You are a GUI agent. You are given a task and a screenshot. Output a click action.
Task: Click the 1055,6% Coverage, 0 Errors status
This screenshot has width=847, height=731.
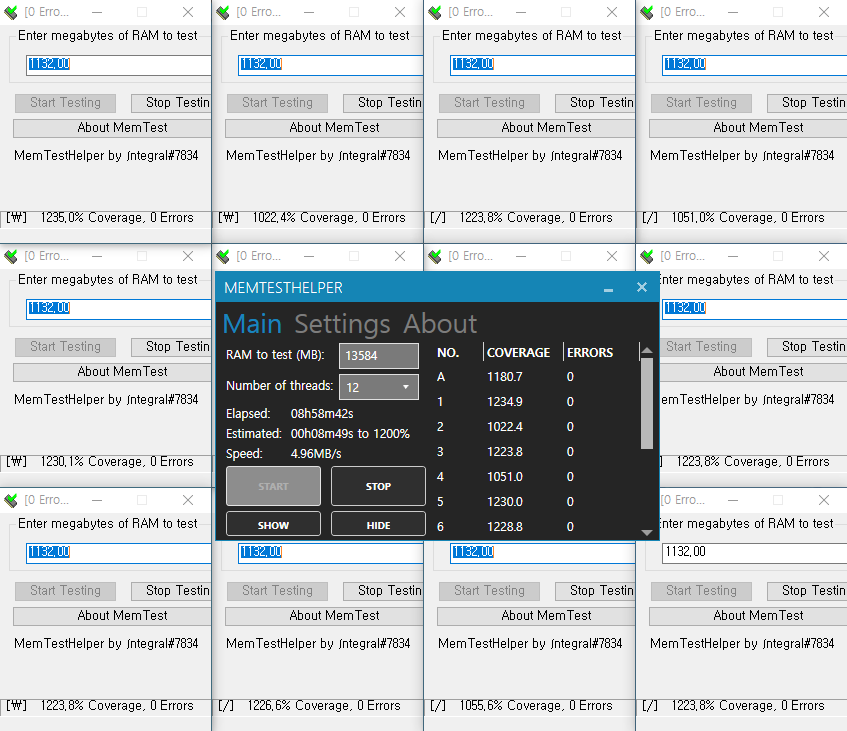coord(536,706)
